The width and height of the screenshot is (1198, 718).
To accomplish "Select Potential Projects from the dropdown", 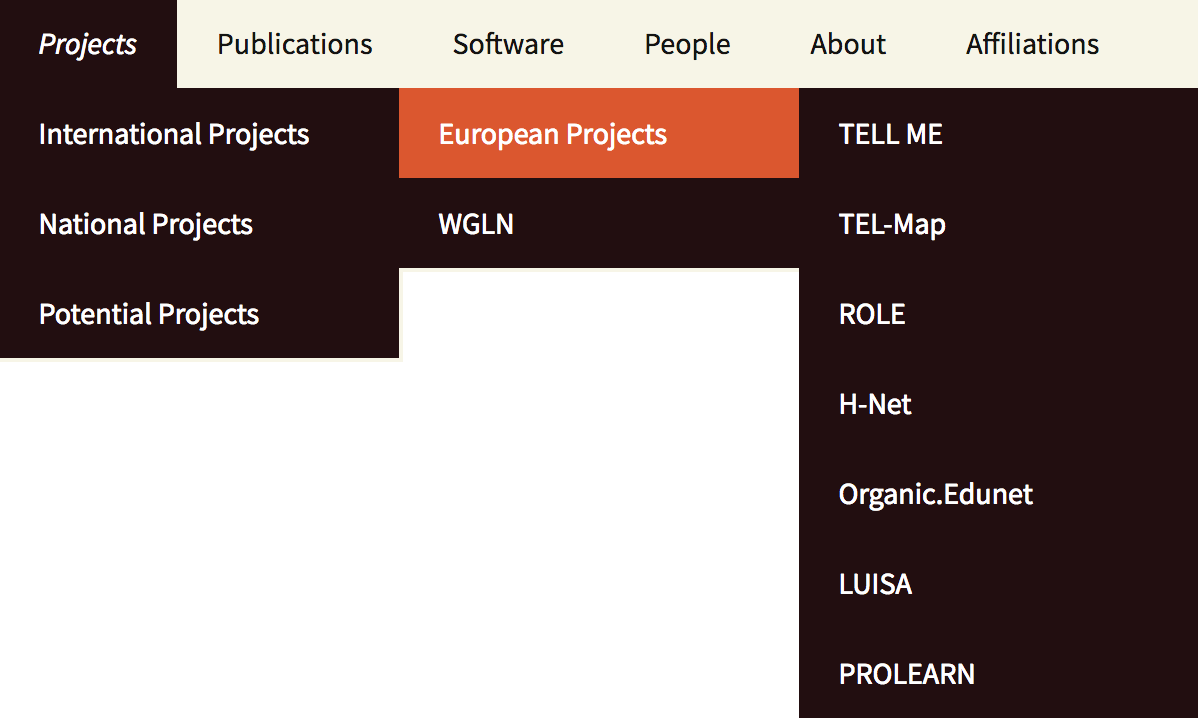I will coord(149,314).
